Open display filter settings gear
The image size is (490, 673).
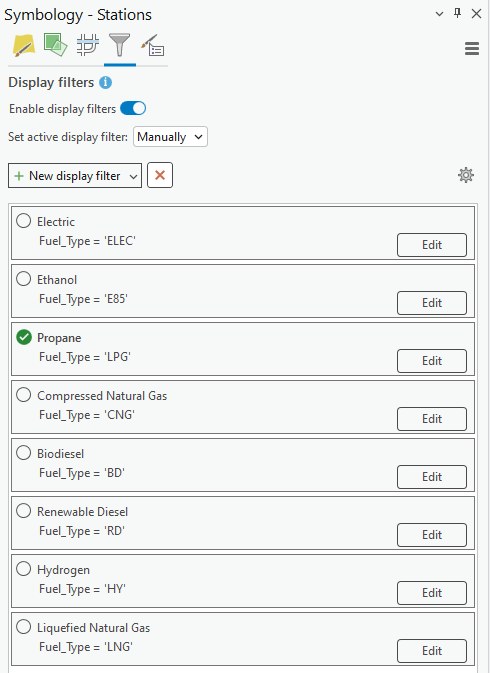click(466, 175)
